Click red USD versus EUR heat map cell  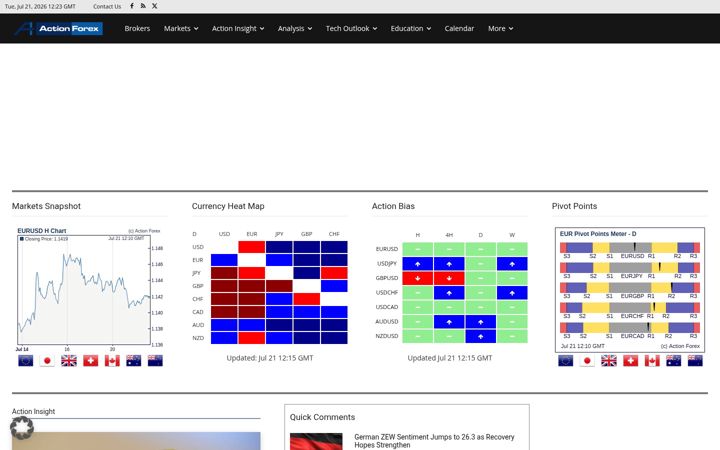click(252, 247)
